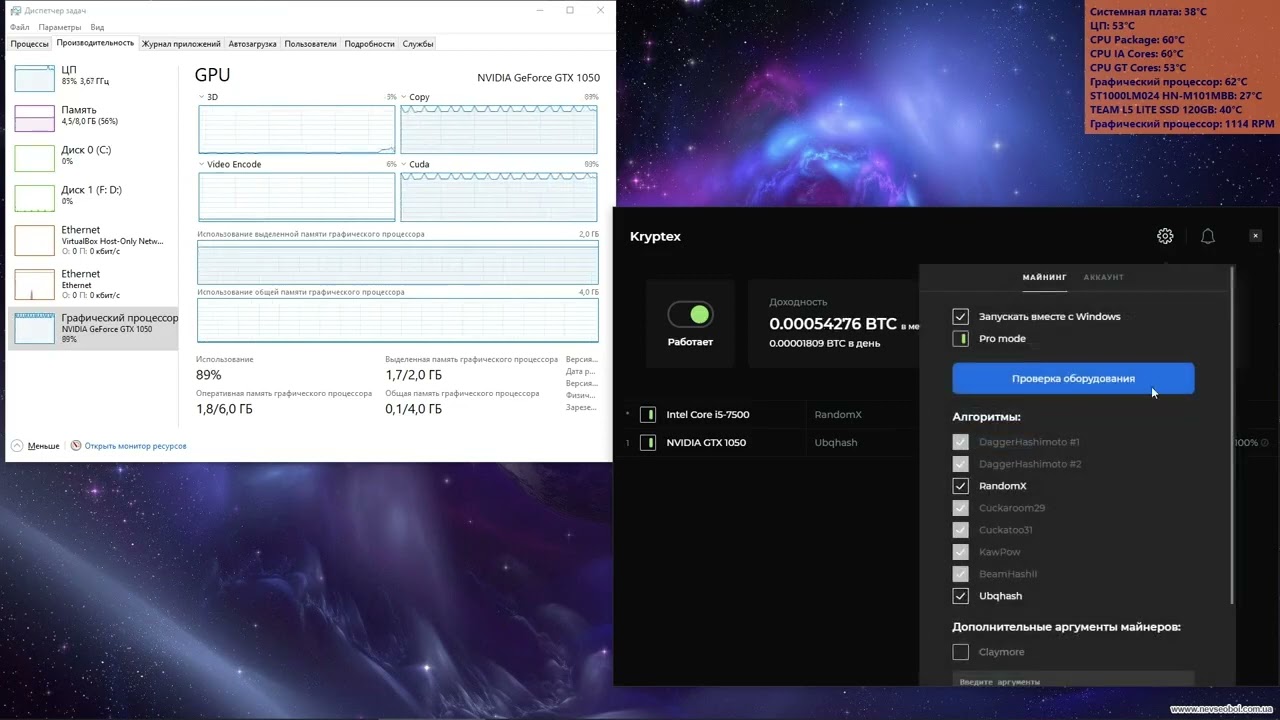
Task: Toggle the DaggerHashimoto #2 checkbox
Action: pyautogui.click(x=960, y=464)
